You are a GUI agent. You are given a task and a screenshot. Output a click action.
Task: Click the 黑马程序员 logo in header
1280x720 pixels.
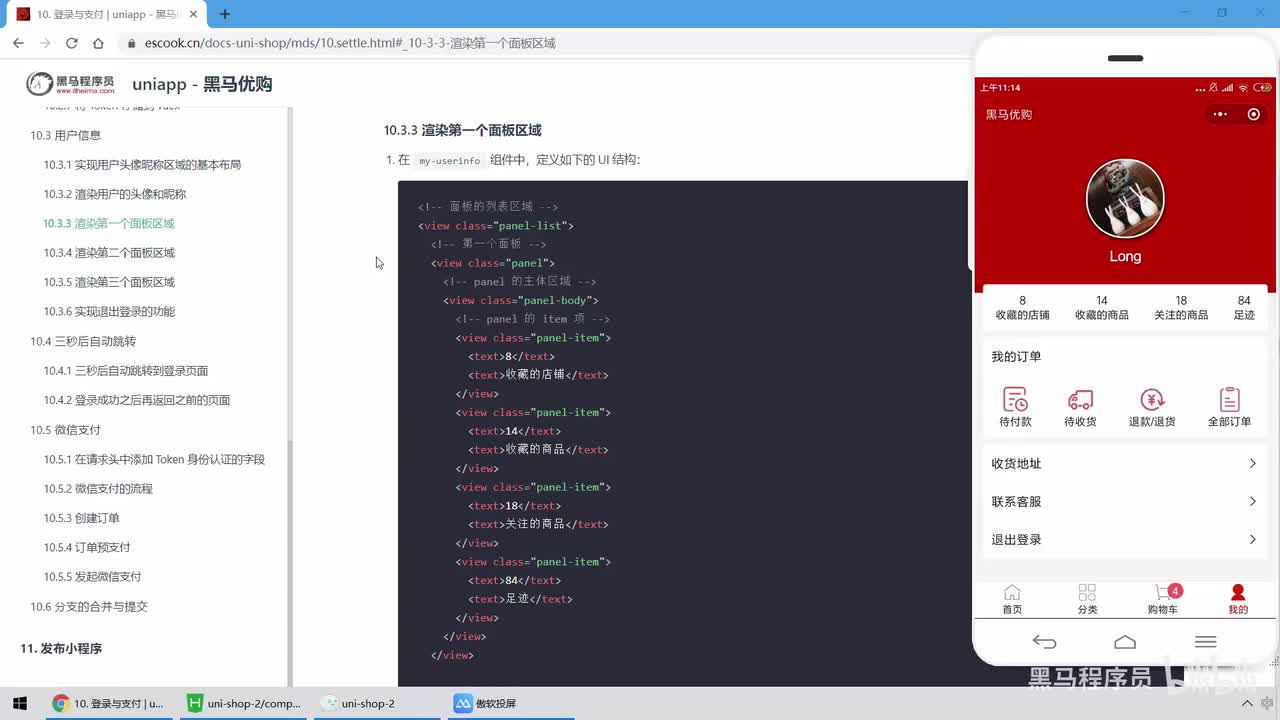tap(70, 84)
